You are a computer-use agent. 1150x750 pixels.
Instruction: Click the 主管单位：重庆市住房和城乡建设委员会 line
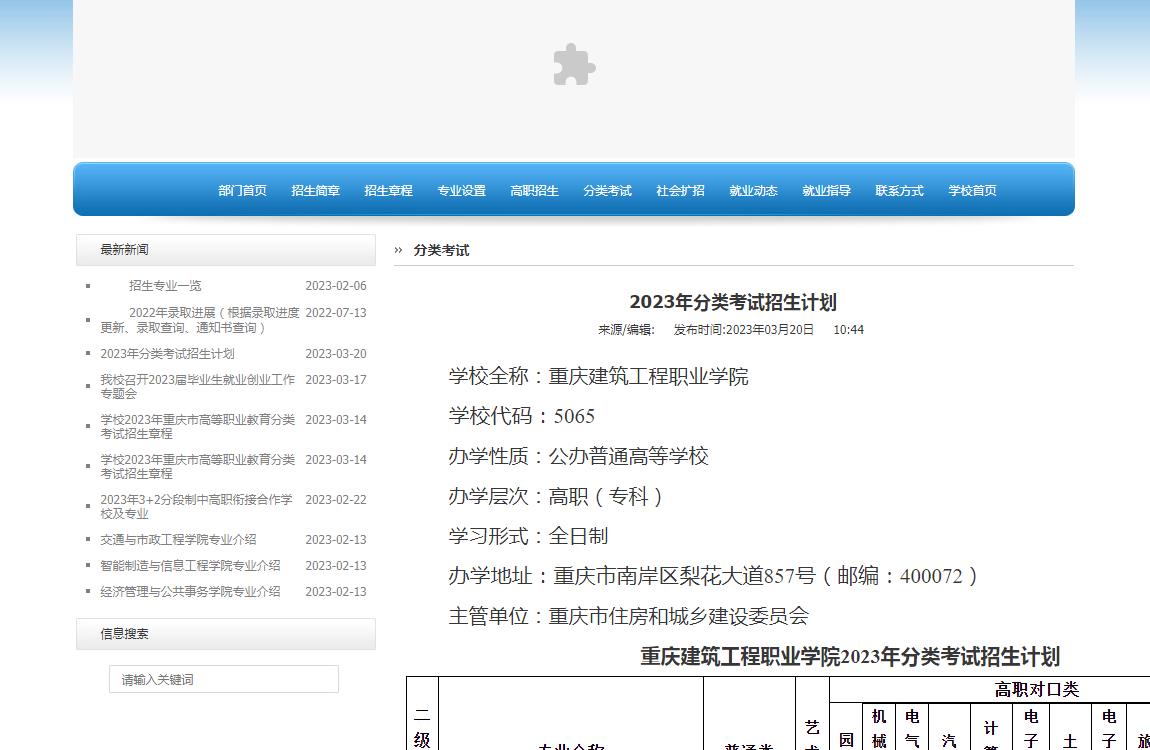[629, 616]
